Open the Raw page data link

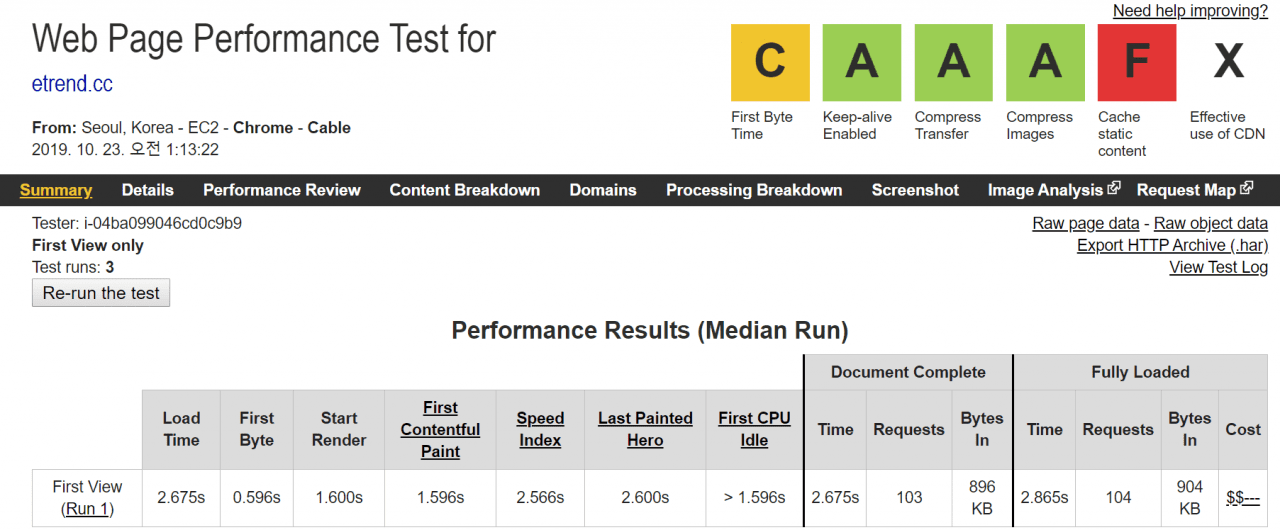click(x=1085, y=224)
